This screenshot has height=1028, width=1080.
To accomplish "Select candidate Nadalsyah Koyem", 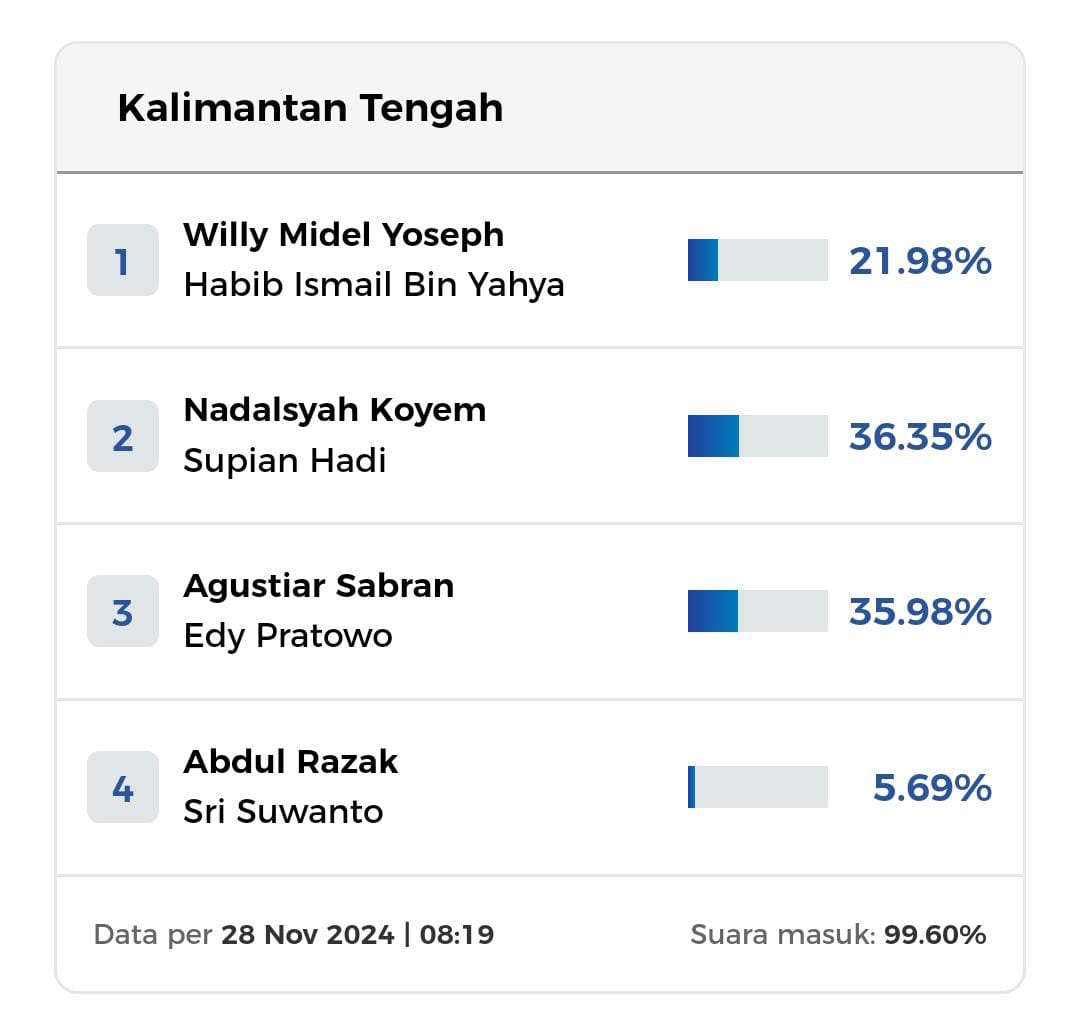I will [x=334, y=410].
